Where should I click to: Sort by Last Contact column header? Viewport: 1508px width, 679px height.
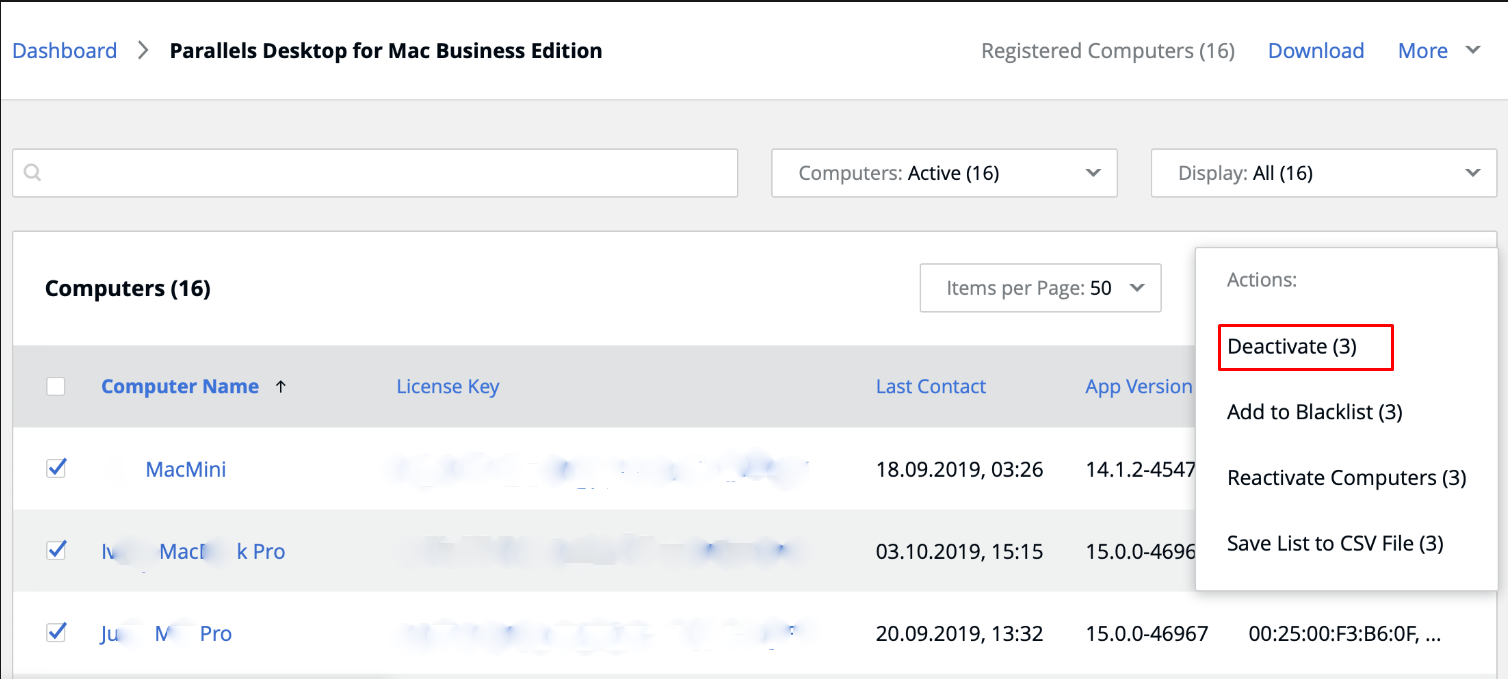click(x=930, y=387)
